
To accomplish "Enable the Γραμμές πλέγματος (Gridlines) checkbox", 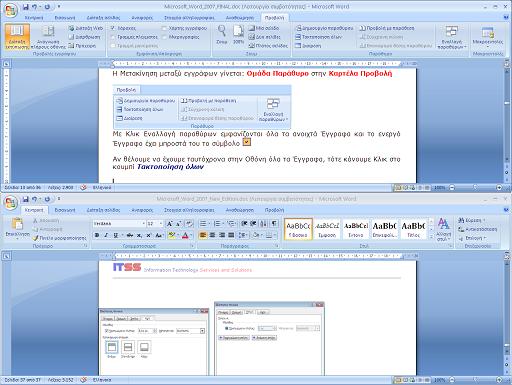I will point(113,37).
